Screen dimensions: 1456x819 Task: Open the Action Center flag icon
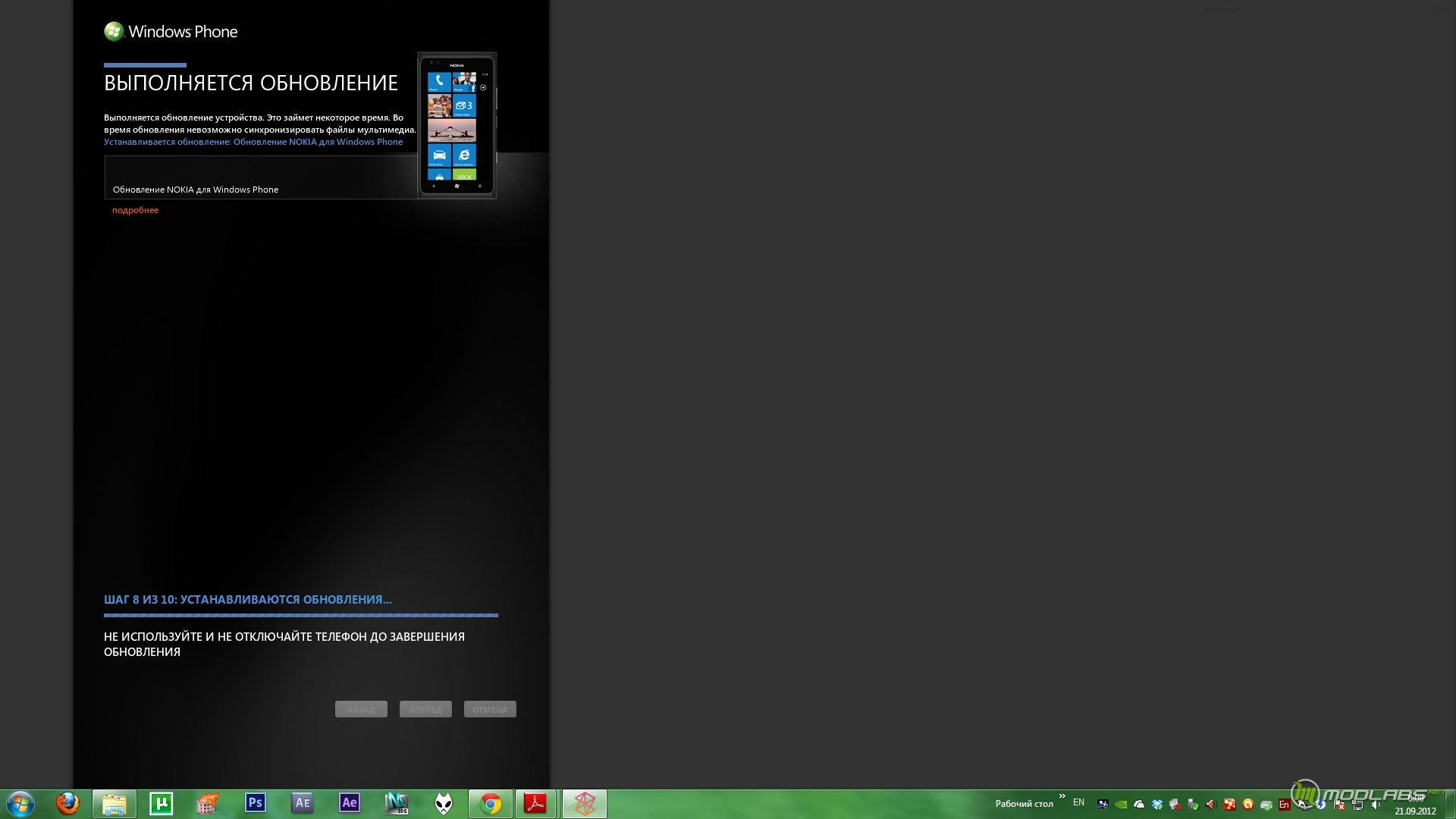(x=1339, y=805)
